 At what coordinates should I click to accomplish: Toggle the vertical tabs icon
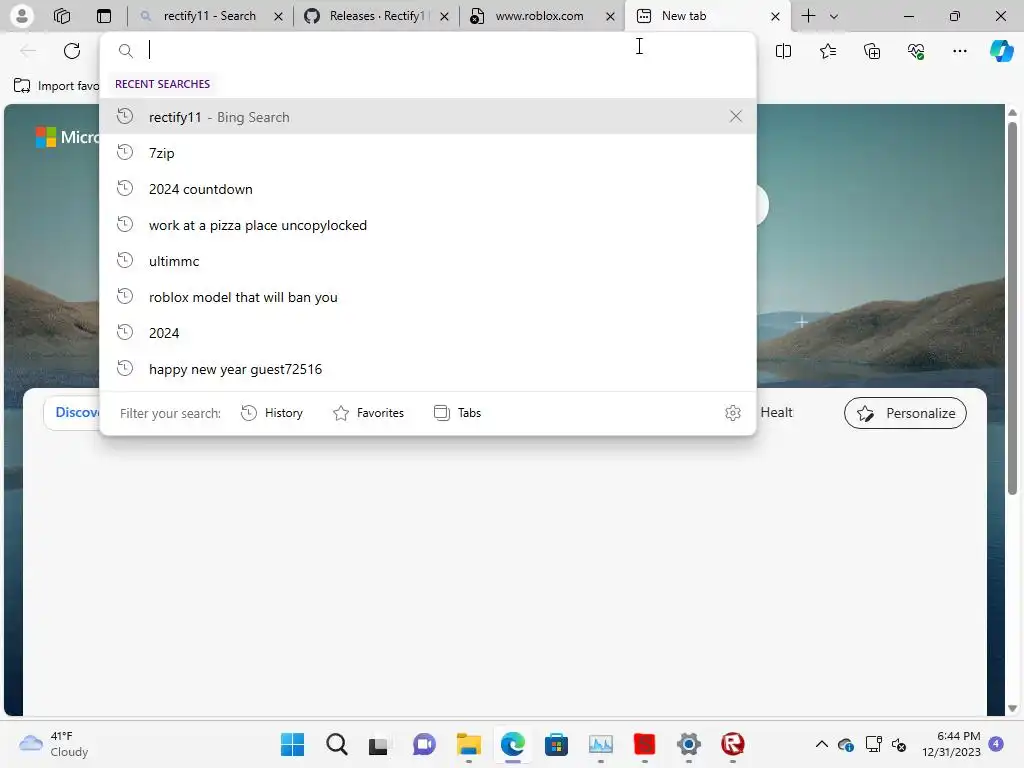[x=104, y=16]
